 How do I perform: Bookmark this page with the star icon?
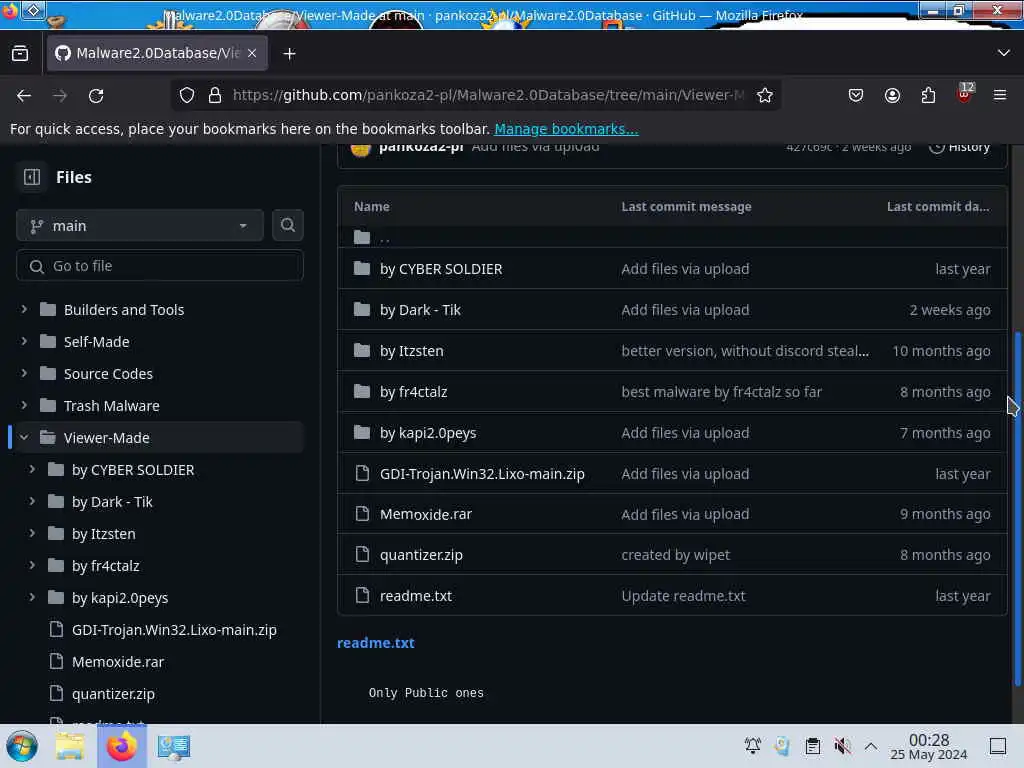pos(765,95)
